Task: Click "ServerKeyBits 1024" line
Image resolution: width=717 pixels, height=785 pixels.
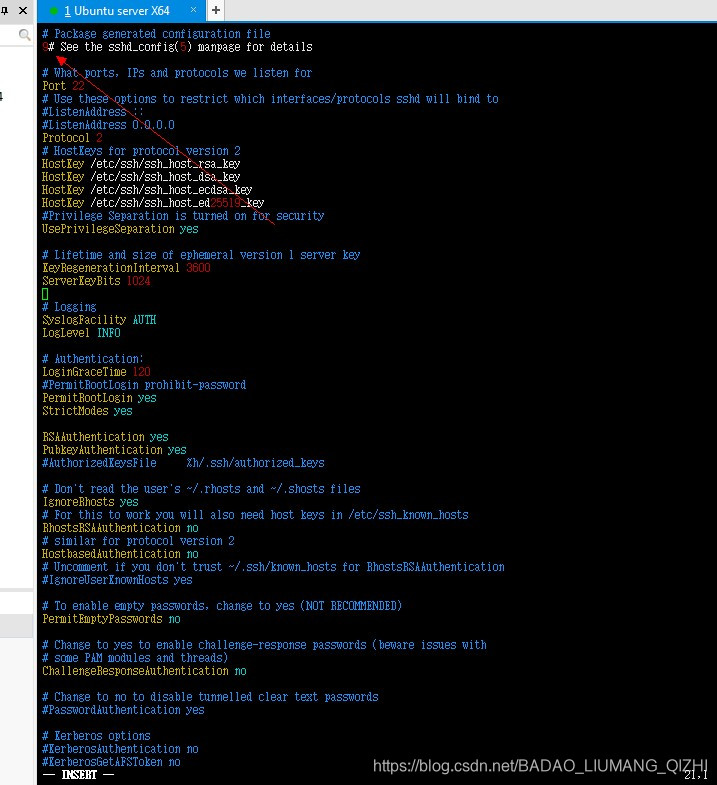Action: pyautogui.click(x=96, y=281)
